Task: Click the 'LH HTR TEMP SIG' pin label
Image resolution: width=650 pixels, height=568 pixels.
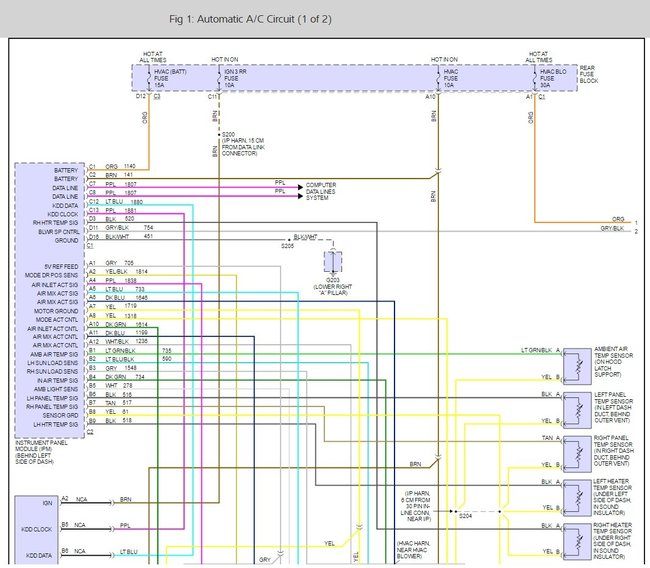Action: tap(56, 425)
